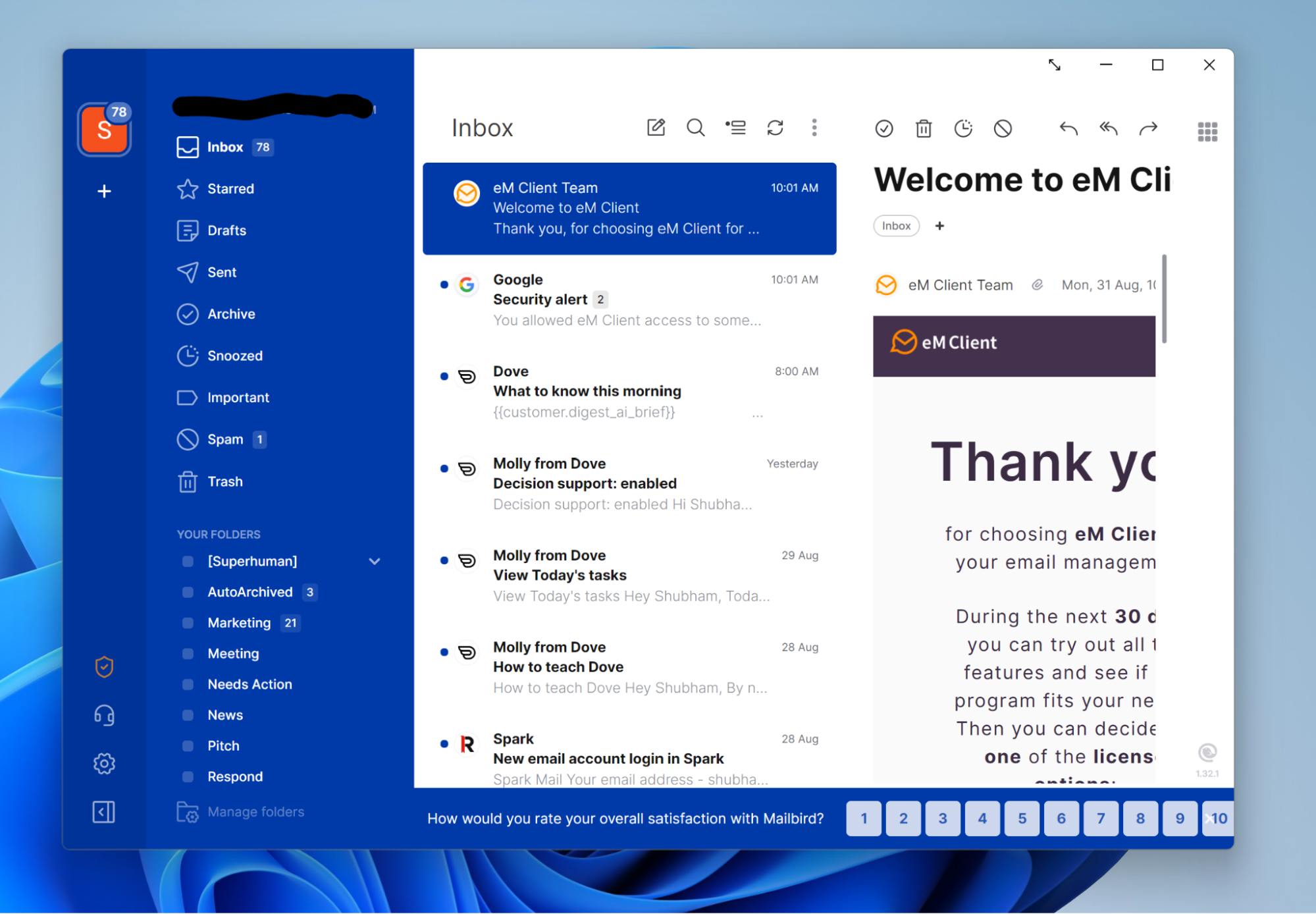The height and width of the screenshot is (914, 1316).
Task: Click the attachment paperclip icon in email header
Action: tap(1037, 284)
